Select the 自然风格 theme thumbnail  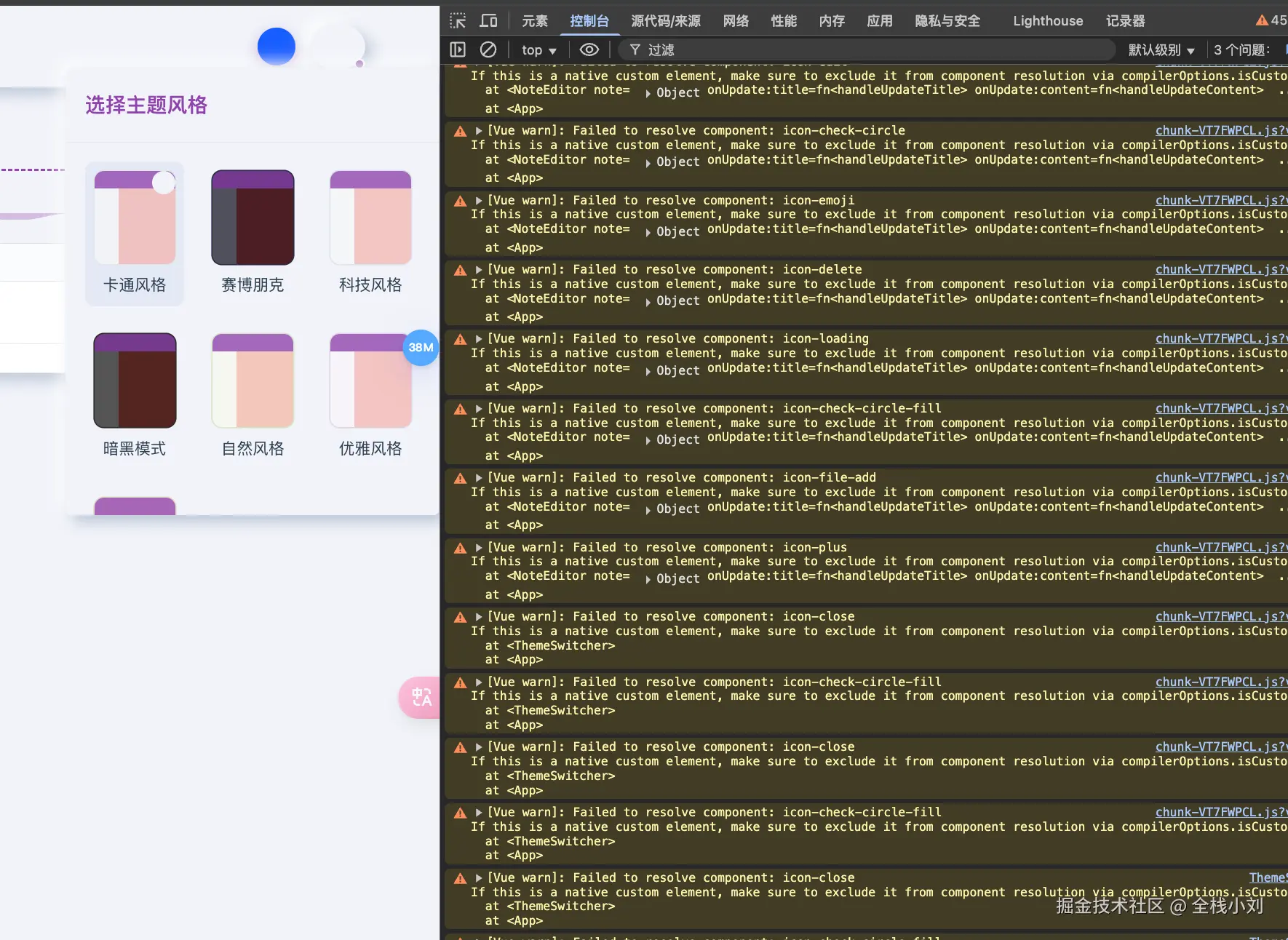pyautogui.click(x=253, y=381)
